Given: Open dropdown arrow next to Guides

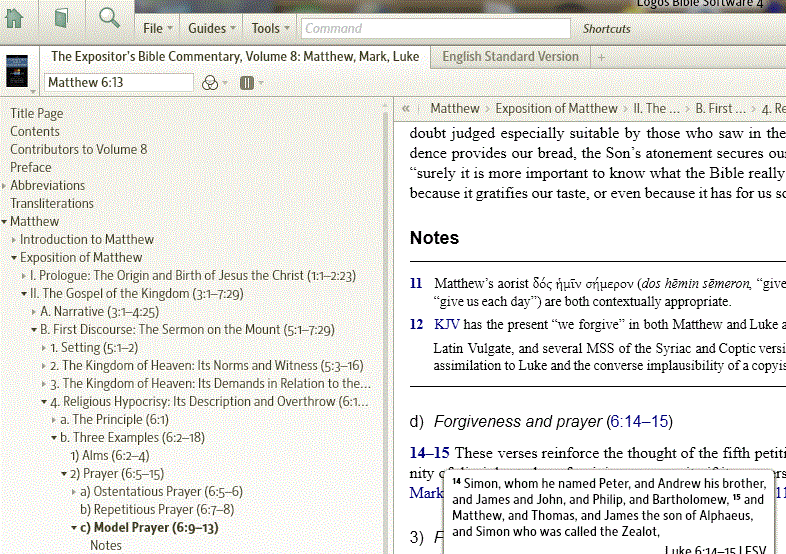Looking at the screenshot, I should tap(233, 29).
